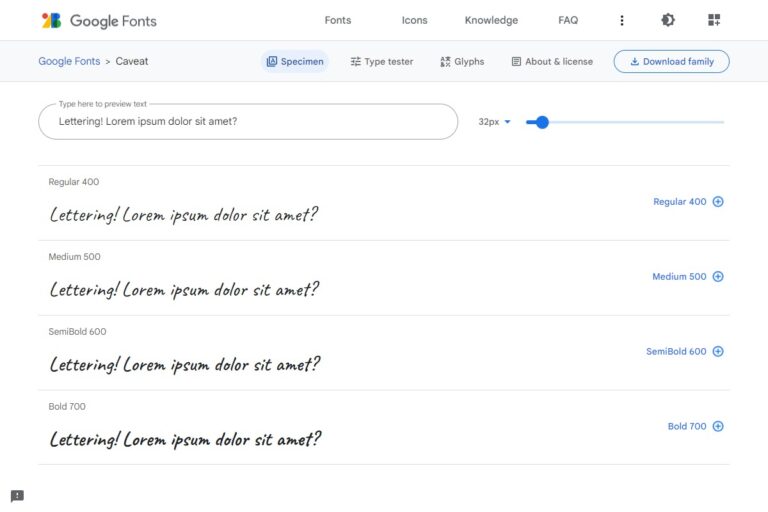This screenshot has width=768, height=512.
Task: Open the Knowledge page in header
Action: click(x=491, y=20)
